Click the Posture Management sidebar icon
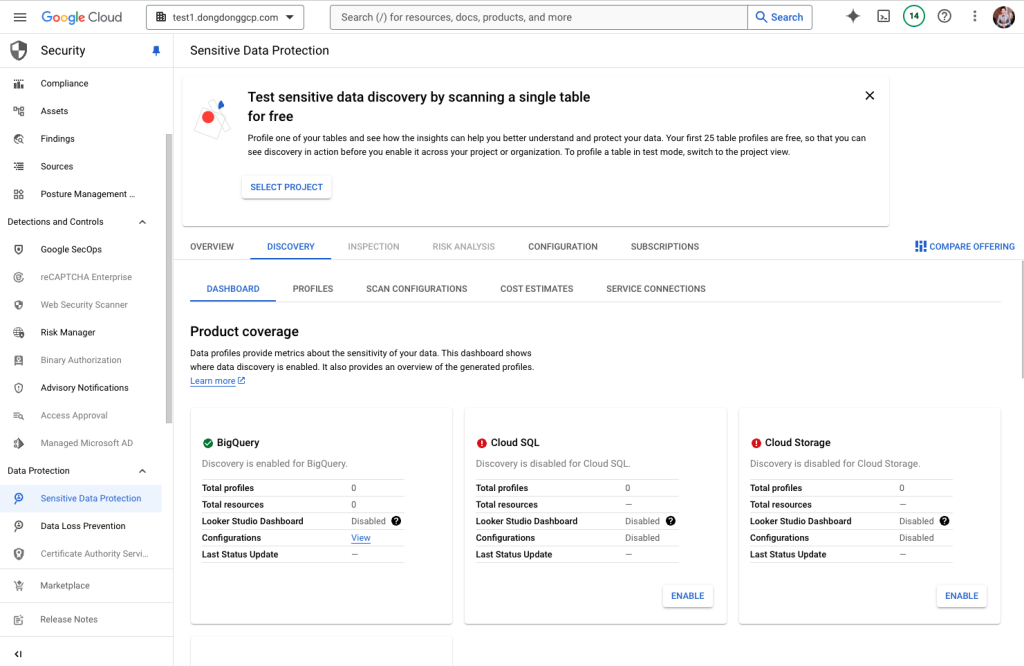Image resolution: width=1024 pixels, height=666 pixels. [x=19, y=194]
